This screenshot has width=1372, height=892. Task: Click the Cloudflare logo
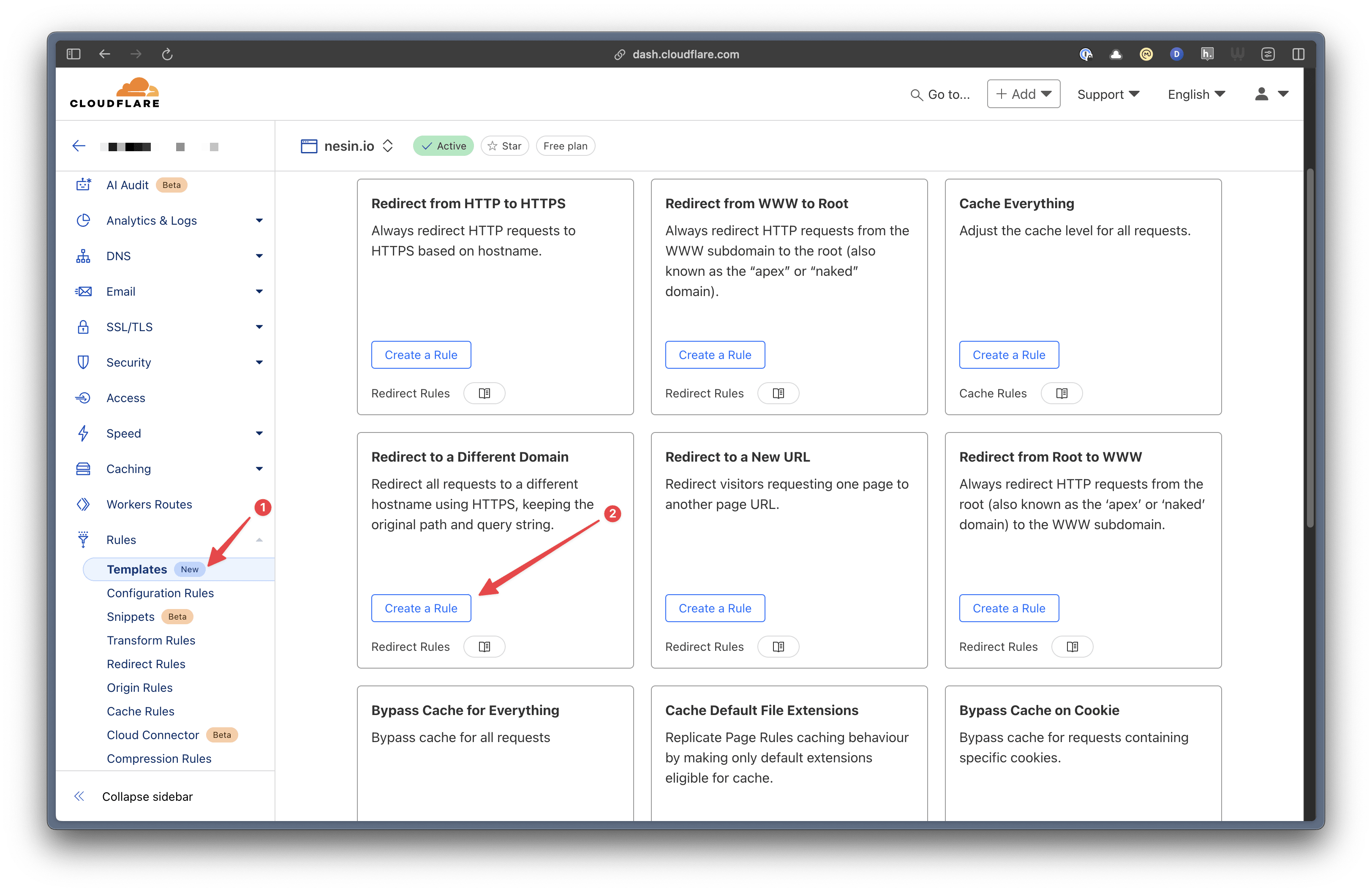115,93
